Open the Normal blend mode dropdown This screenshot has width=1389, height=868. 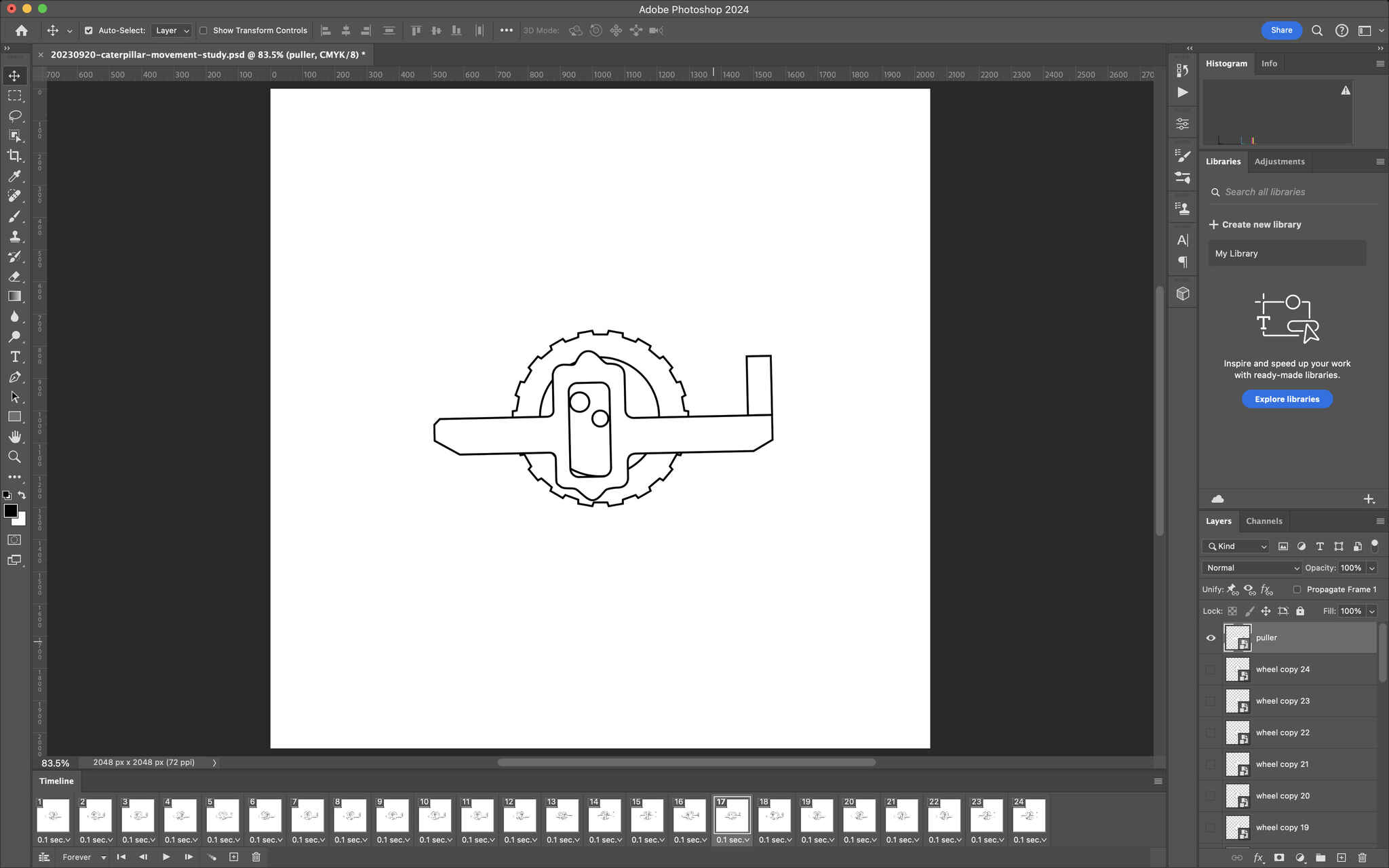1252,568
